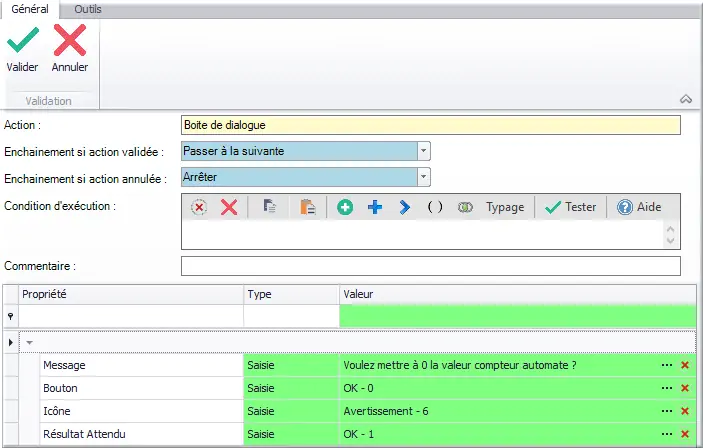Image resolution: width=703 pixels, height=448 pixels.
Task: Click the value Avertissement - 6
Action: [x=386, y=411]
